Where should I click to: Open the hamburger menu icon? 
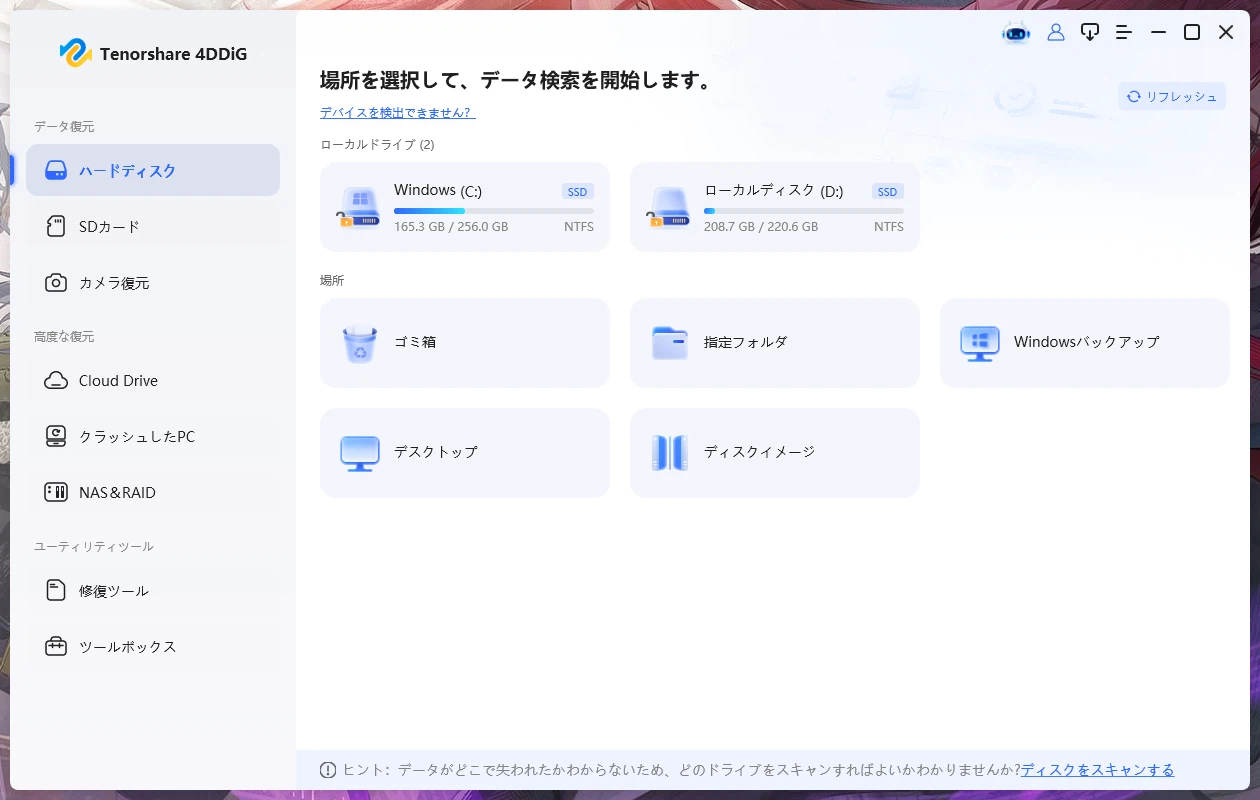pos(1124,33)
